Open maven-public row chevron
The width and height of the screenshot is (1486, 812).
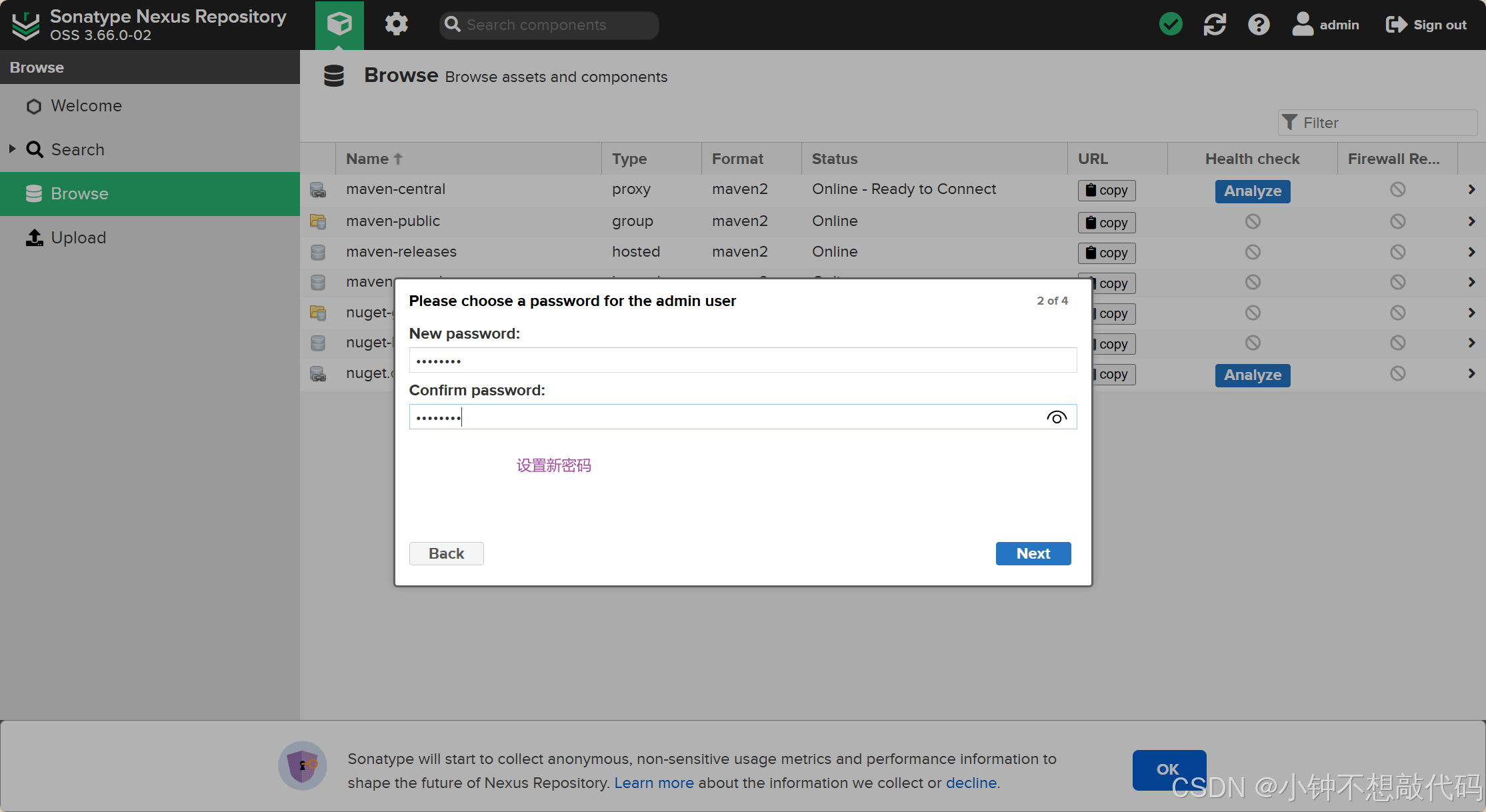coord(1471,221)
